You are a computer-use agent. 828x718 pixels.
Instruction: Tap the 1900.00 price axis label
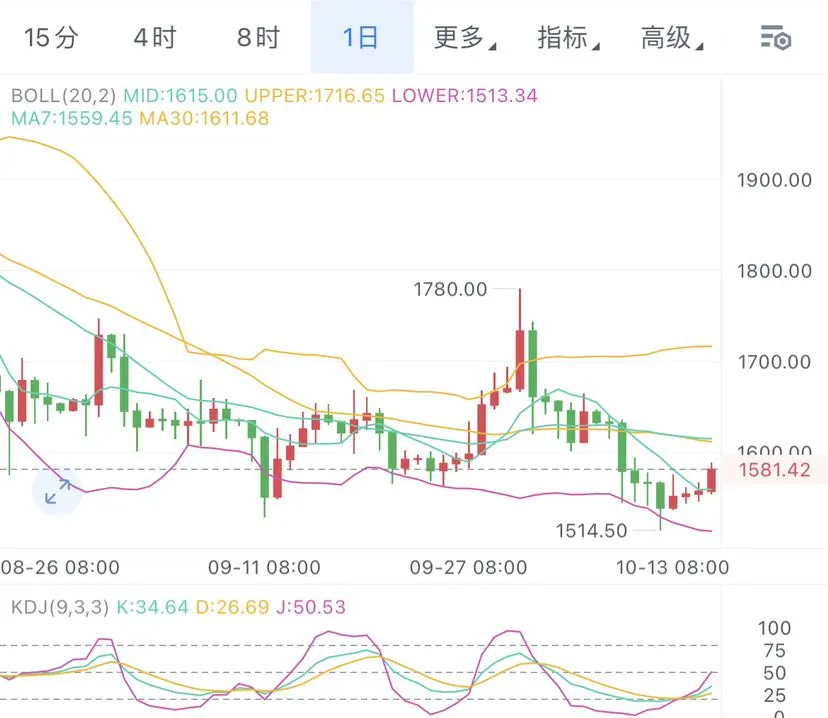774,181
